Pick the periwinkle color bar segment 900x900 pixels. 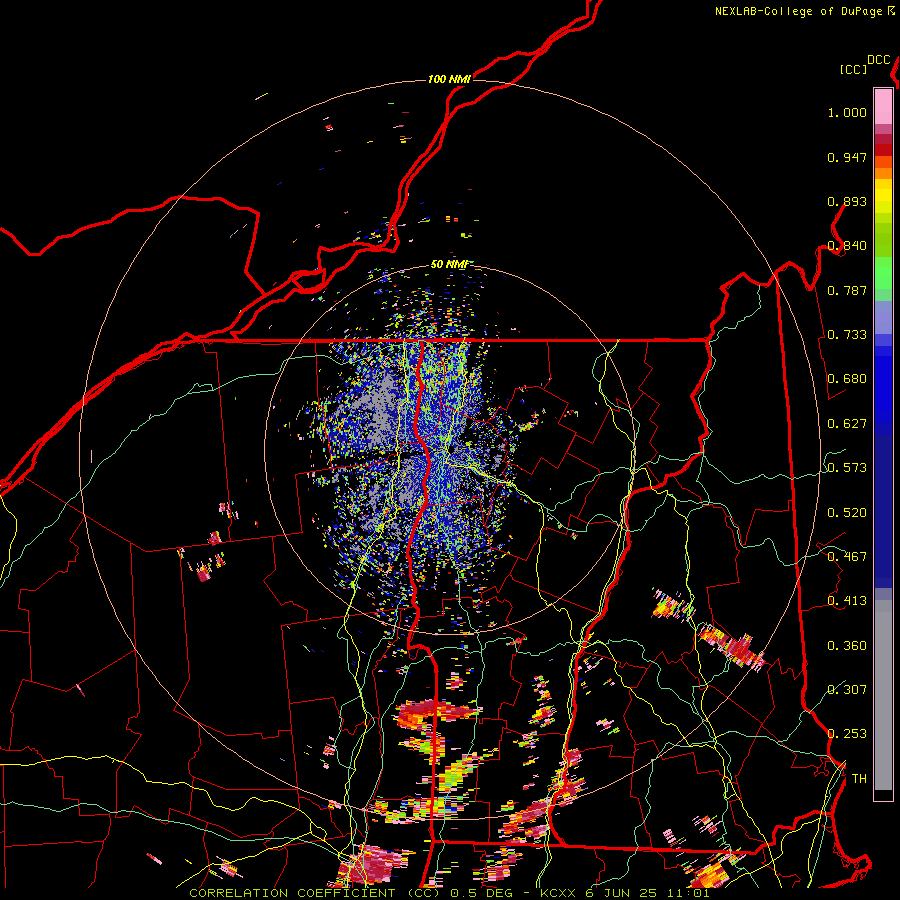[x=883, y=317]
